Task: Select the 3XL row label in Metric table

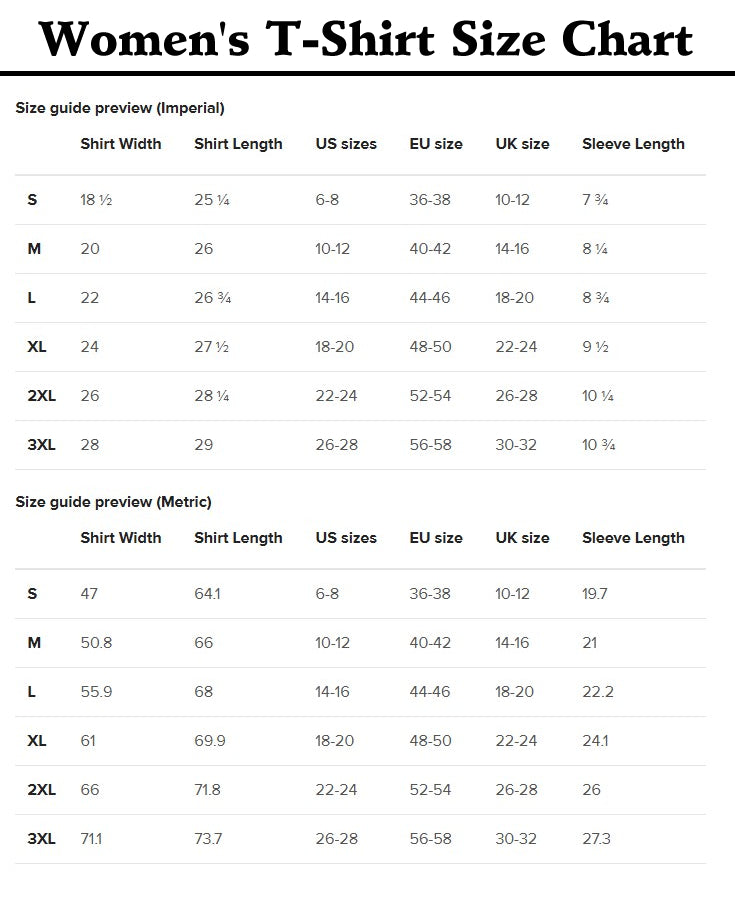Action: [41, 839]
